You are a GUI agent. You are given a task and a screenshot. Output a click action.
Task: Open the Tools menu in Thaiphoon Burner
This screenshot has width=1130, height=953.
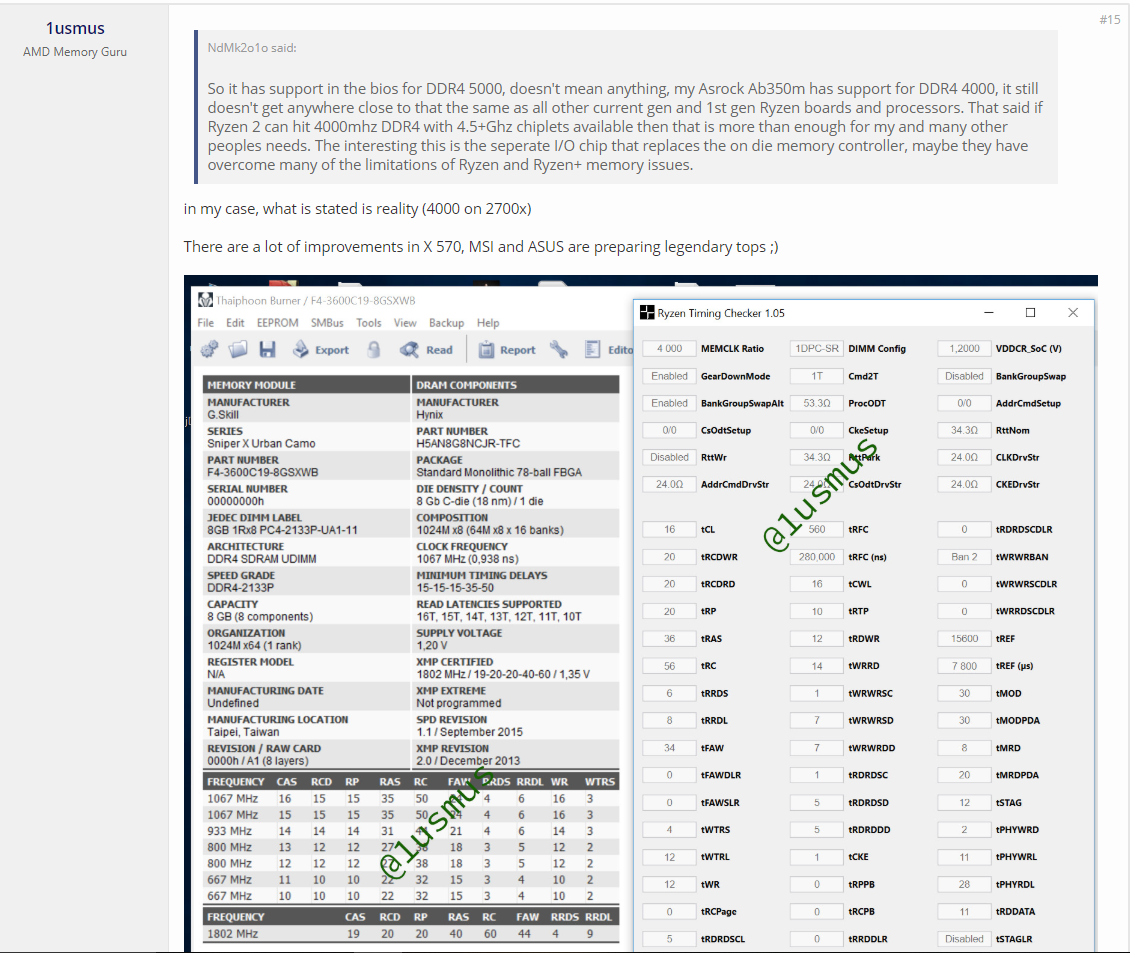tap(368, 323)
